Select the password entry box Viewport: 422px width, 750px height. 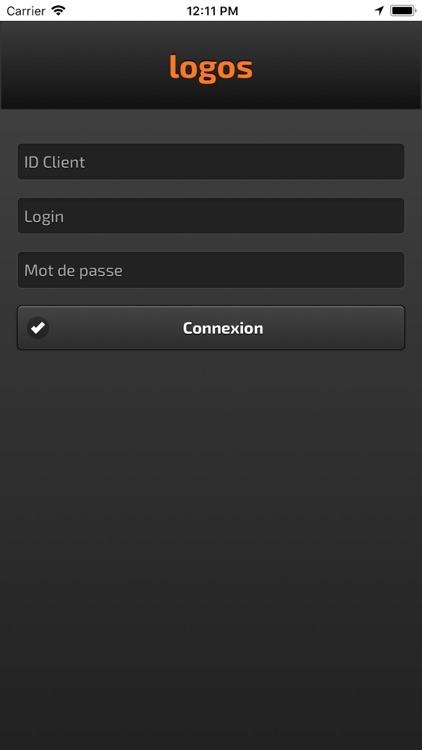pyautogui.click(x=211, y=270)
